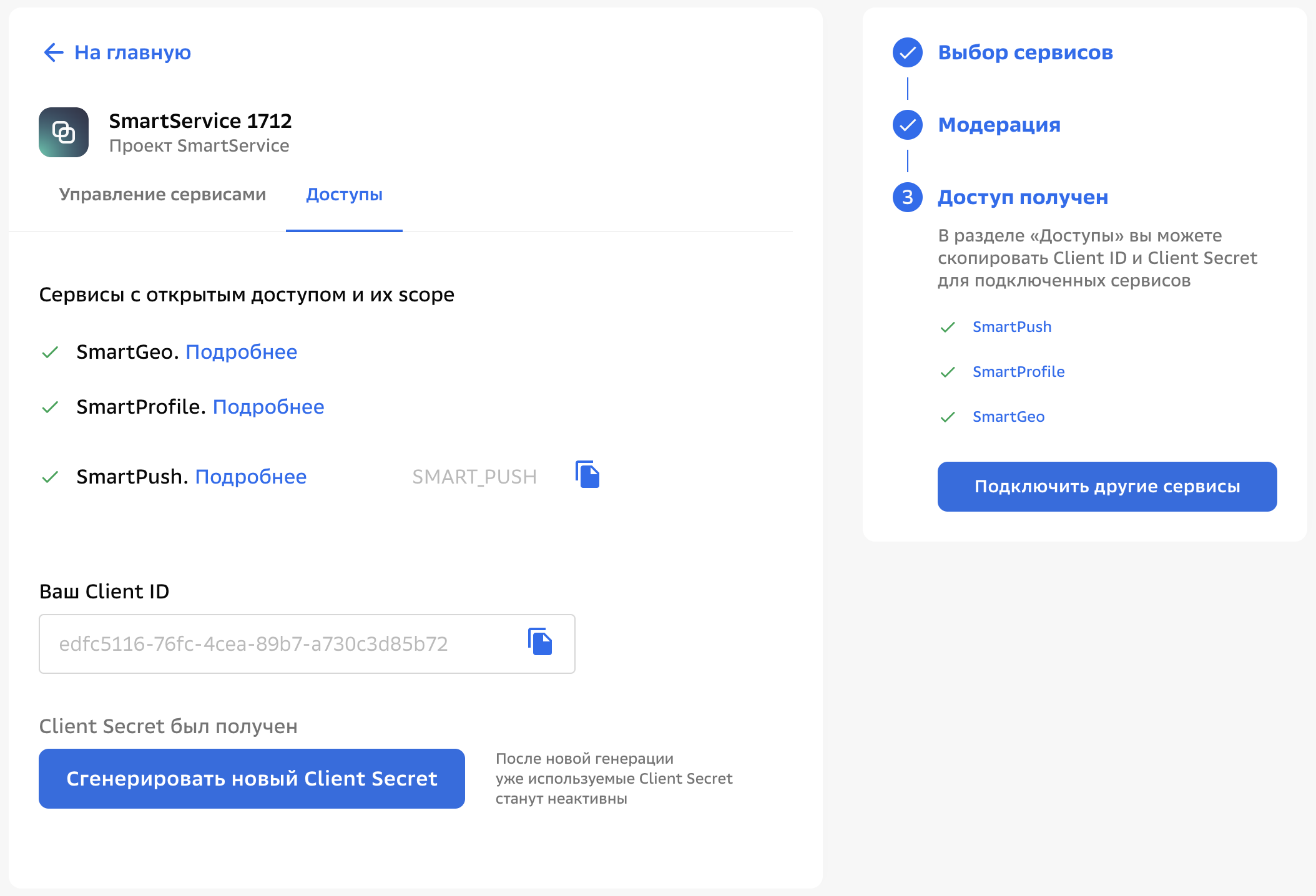Viewport: 1316px width, 896px height.
Task: Click the green checkmark beside SmartGeo. Подробнее
Action: point(50,353)
